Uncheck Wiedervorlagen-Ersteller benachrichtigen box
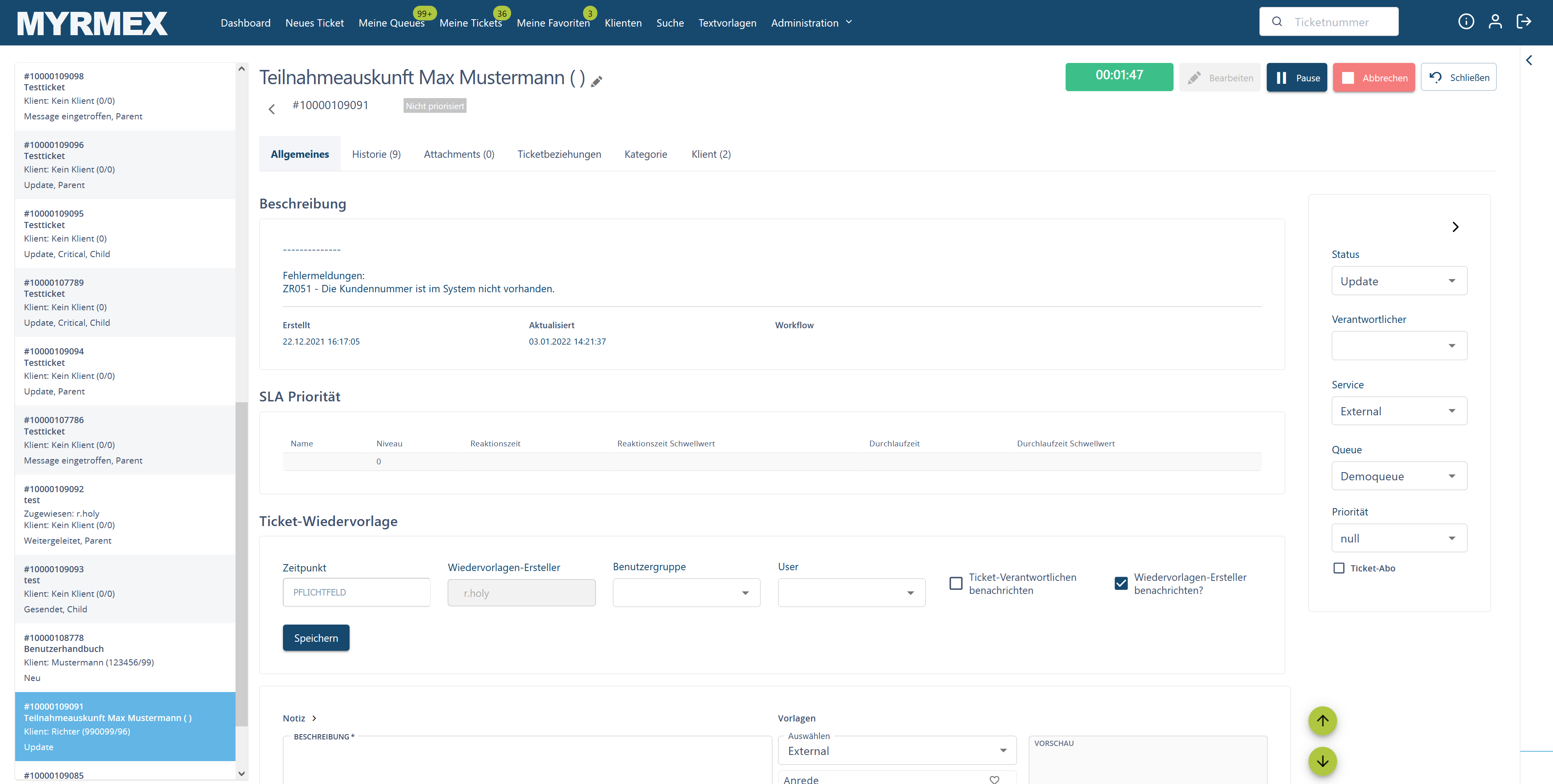Screen dimensions: 1553x784 coord(1121,583)
